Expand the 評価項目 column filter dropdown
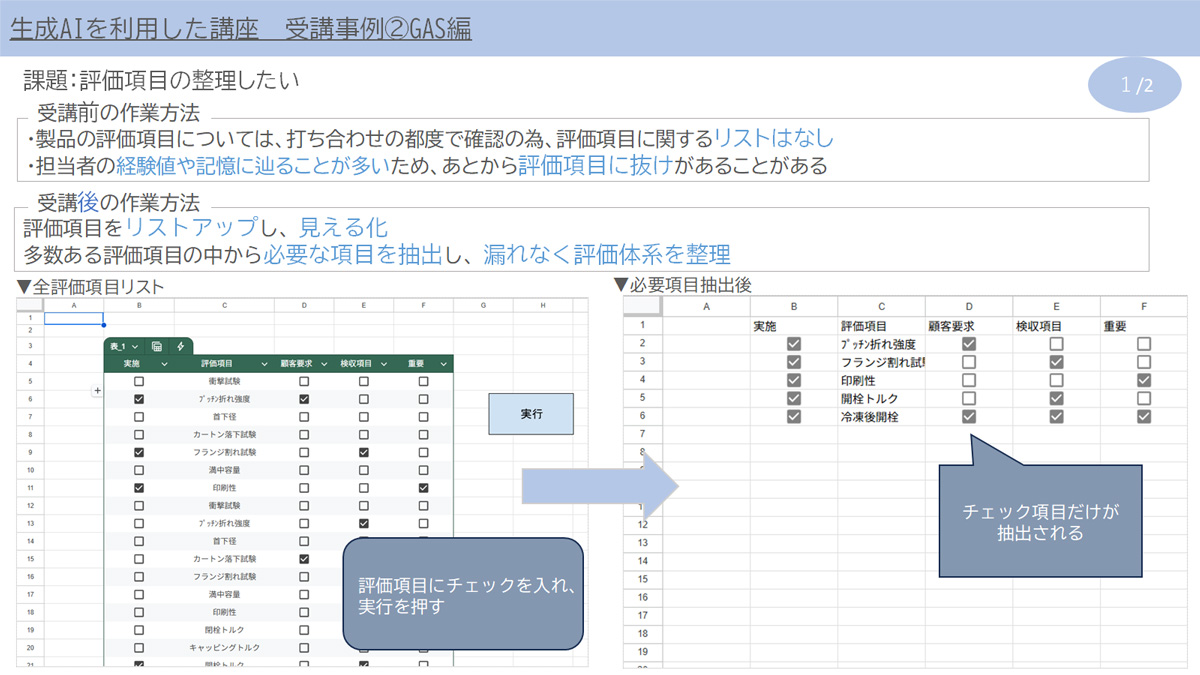This screenshot has width=1200, height=675. [x=264, y=364]
